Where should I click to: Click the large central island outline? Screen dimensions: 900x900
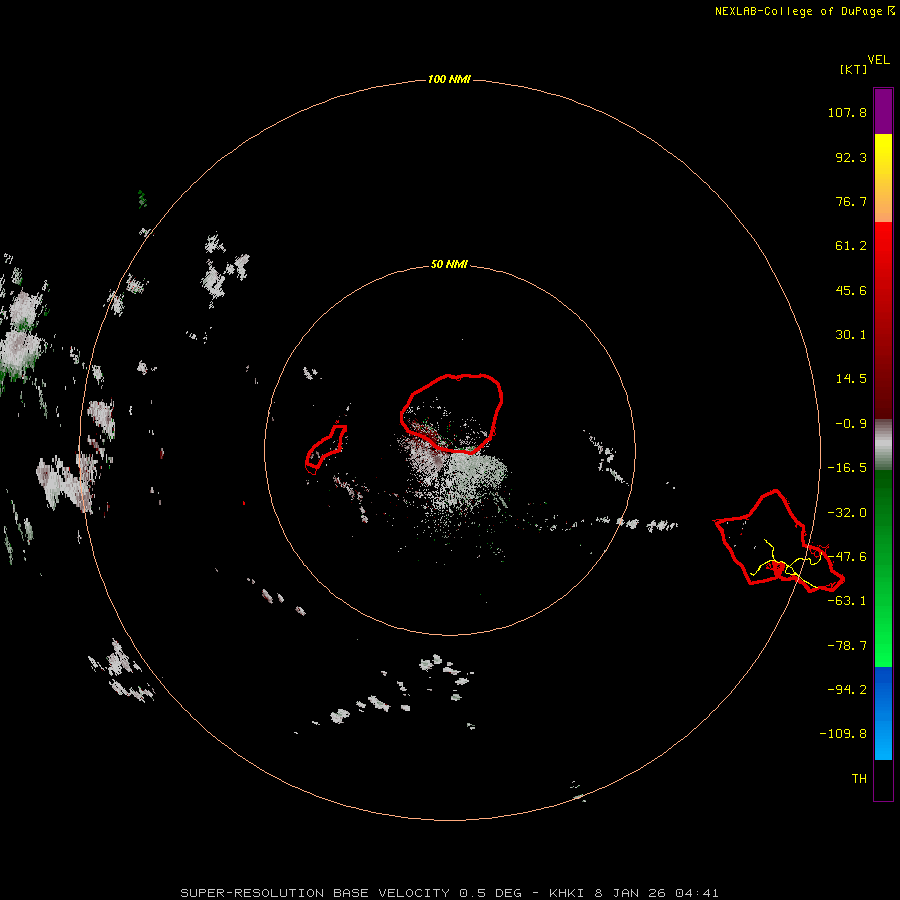coord(452,413)
